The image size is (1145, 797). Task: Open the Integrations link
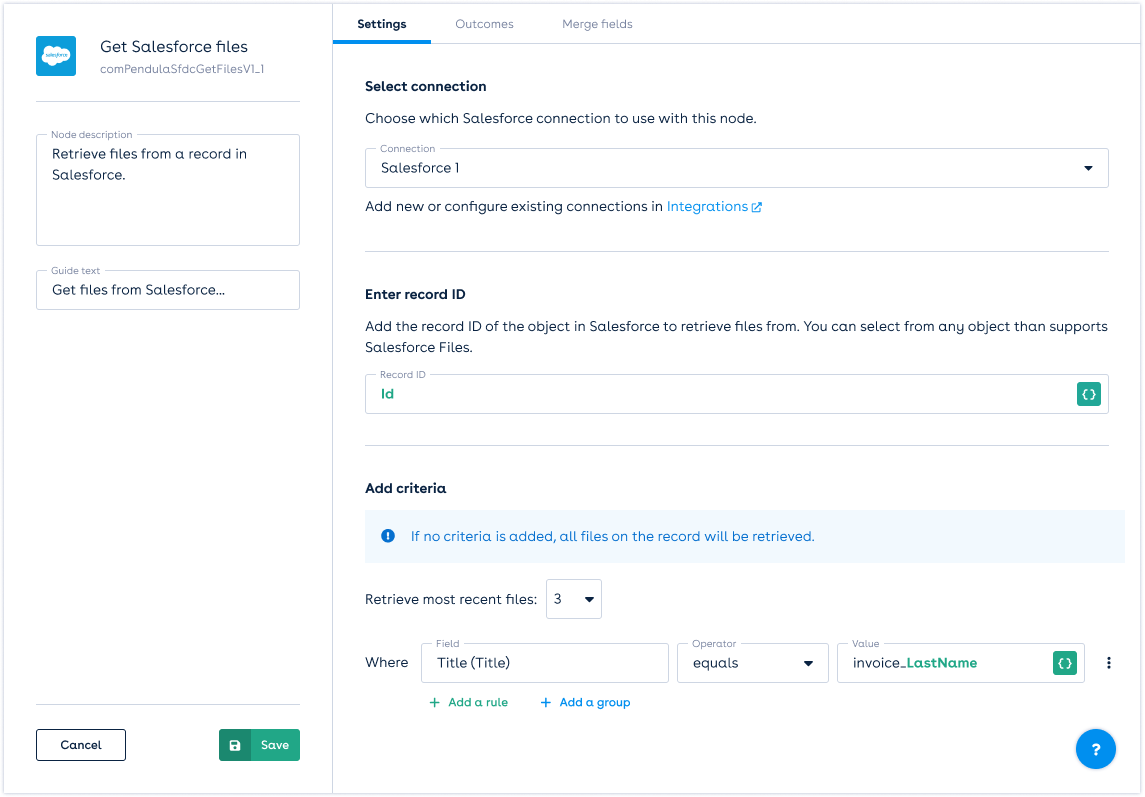[707, 207]
